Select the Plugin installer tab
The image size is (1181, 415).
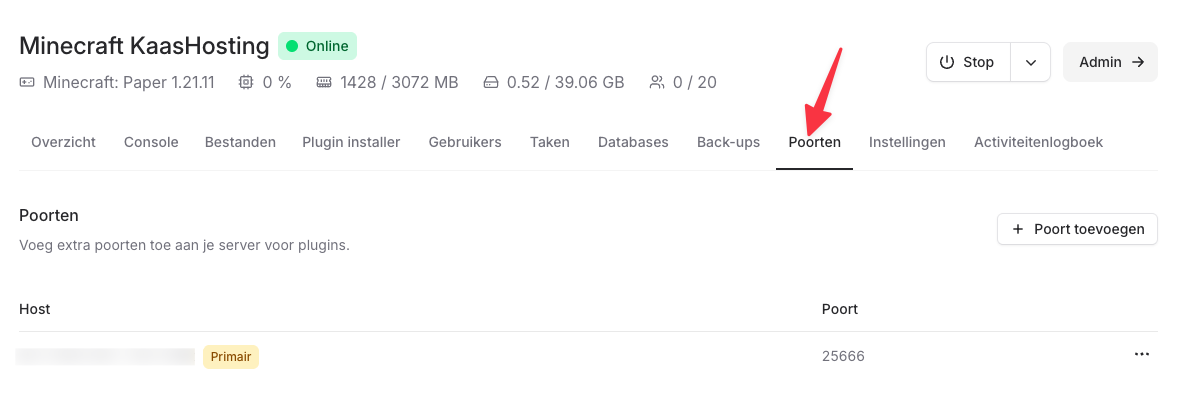tap(351, 142)
